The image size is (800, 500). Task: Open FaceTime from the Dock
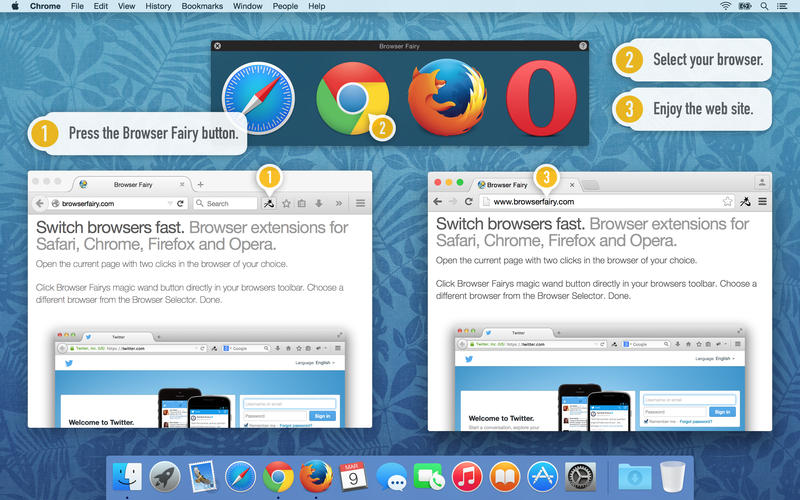point(429,477)
